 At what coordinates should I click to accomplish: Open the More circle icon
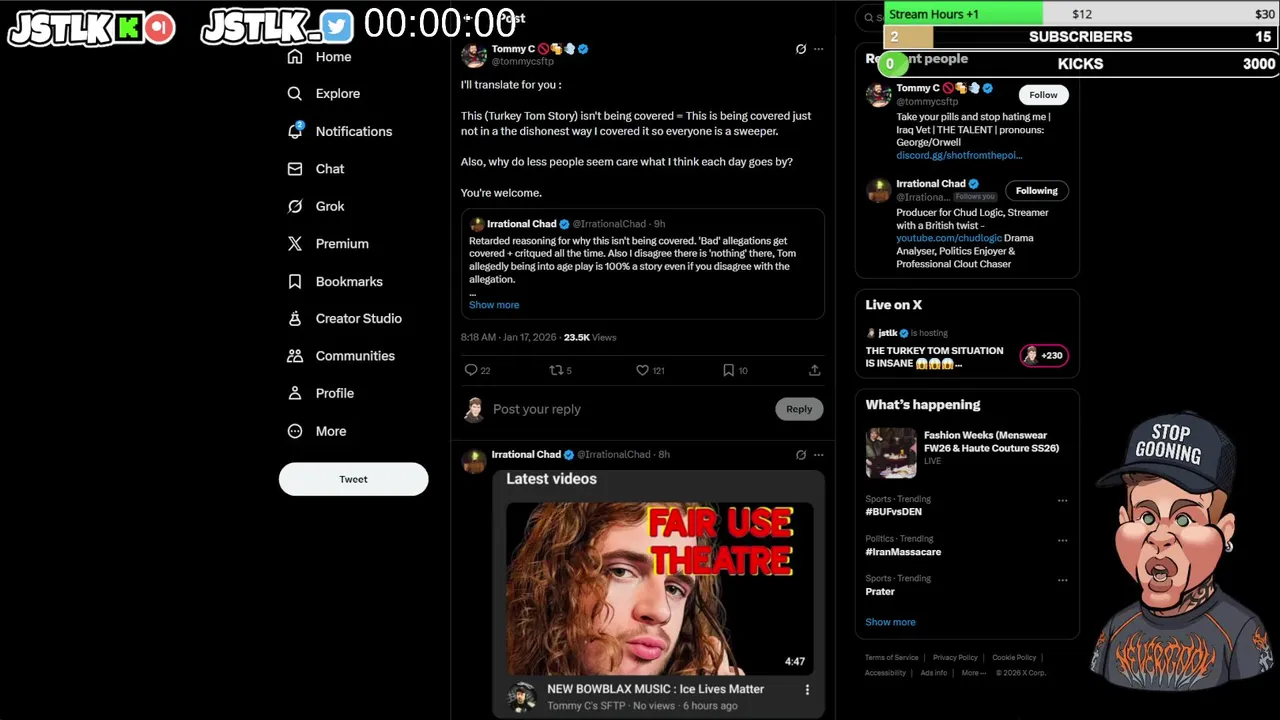295,431
